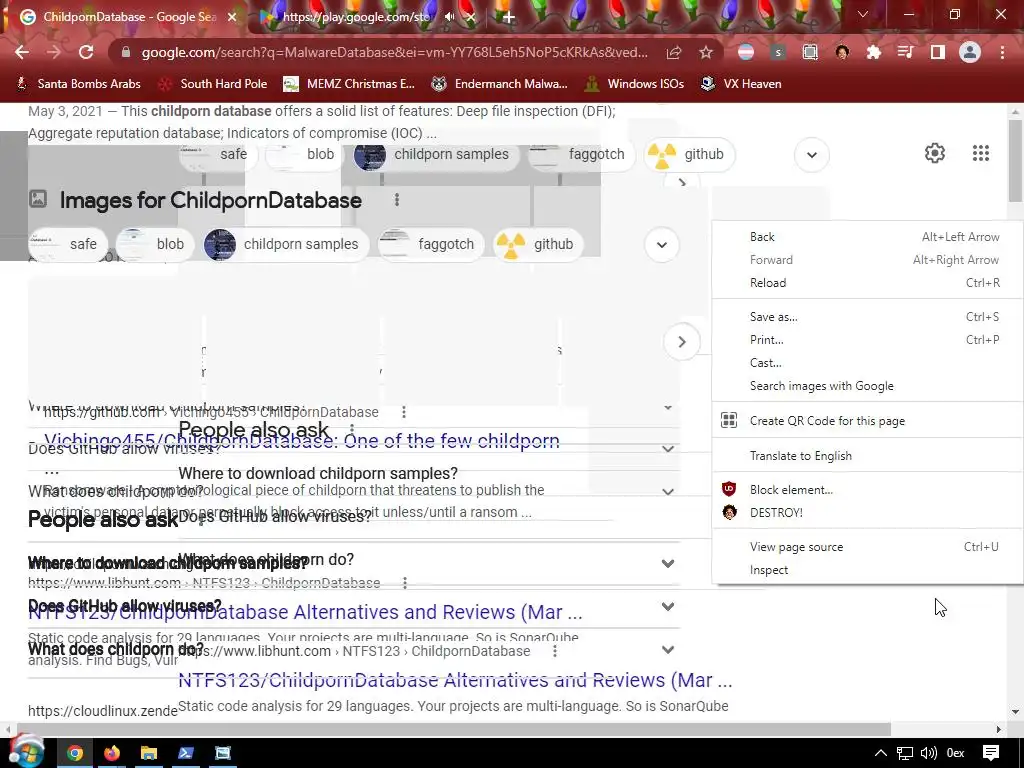Open the system tray volume icon
This screenshot has width=1024, height=768.
[929, 753]
